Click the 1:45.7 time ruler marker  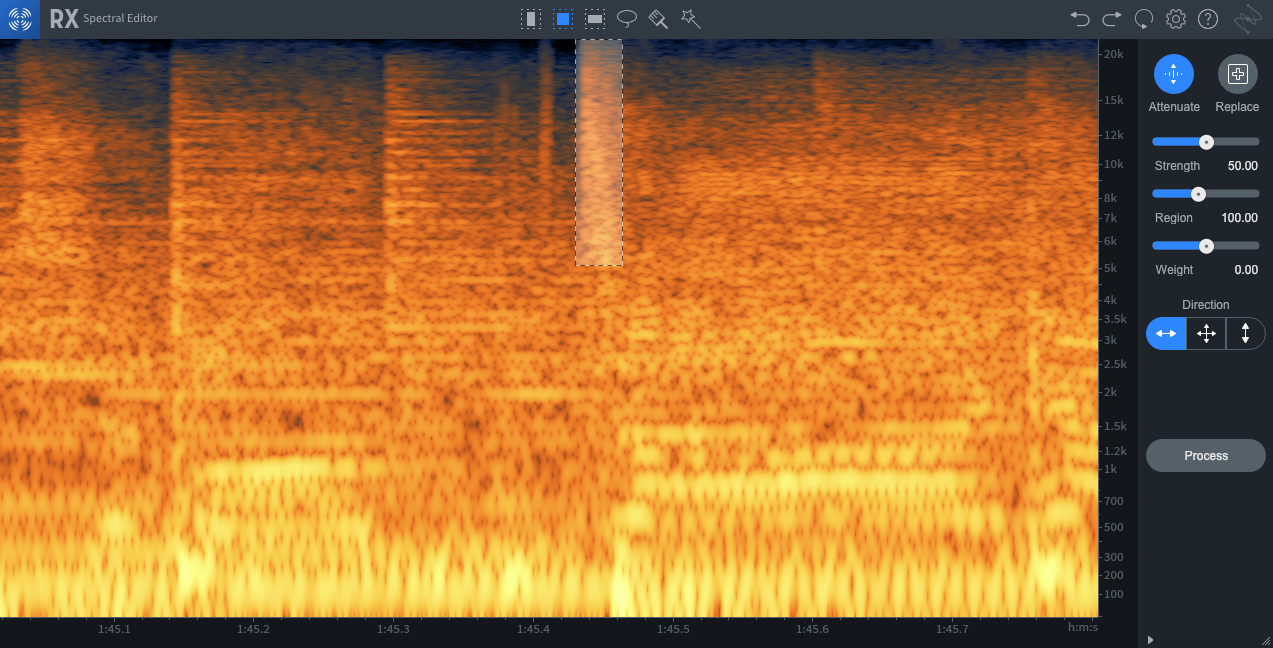pyautogui.click(x=952, y=629)
